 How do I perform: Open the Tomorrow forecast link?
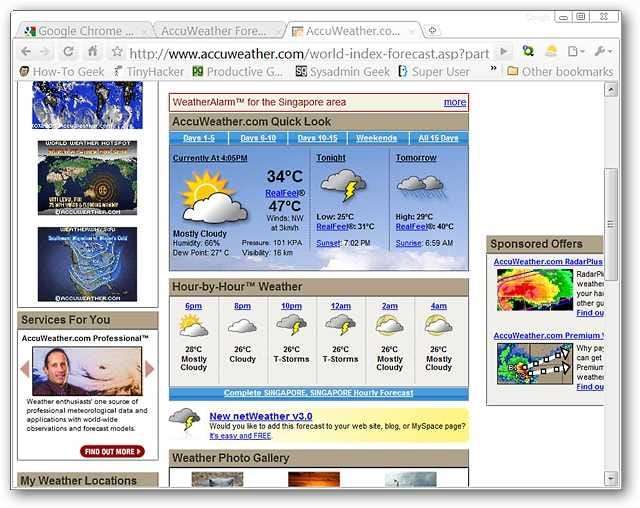[x=416, y=158]
